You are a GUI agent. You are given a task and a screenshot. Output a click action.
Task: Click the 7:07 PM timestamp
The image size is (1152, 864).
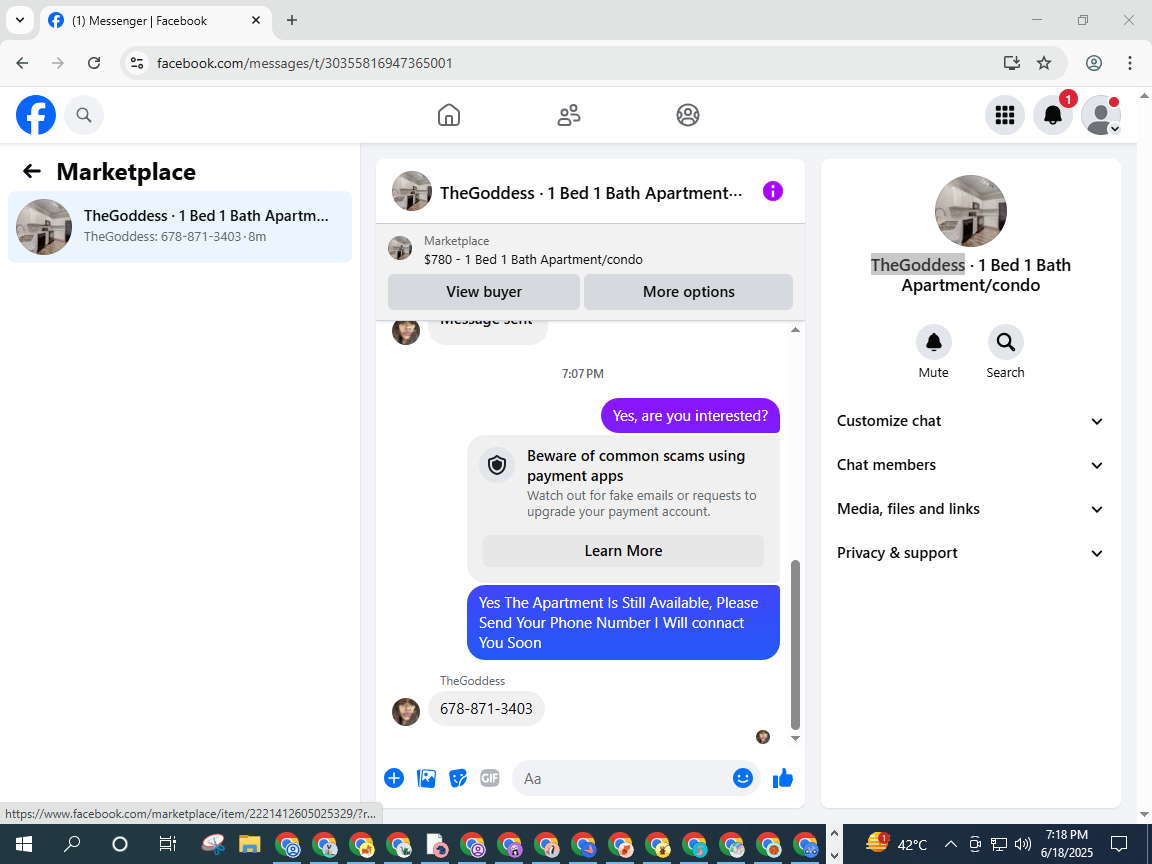583,374
